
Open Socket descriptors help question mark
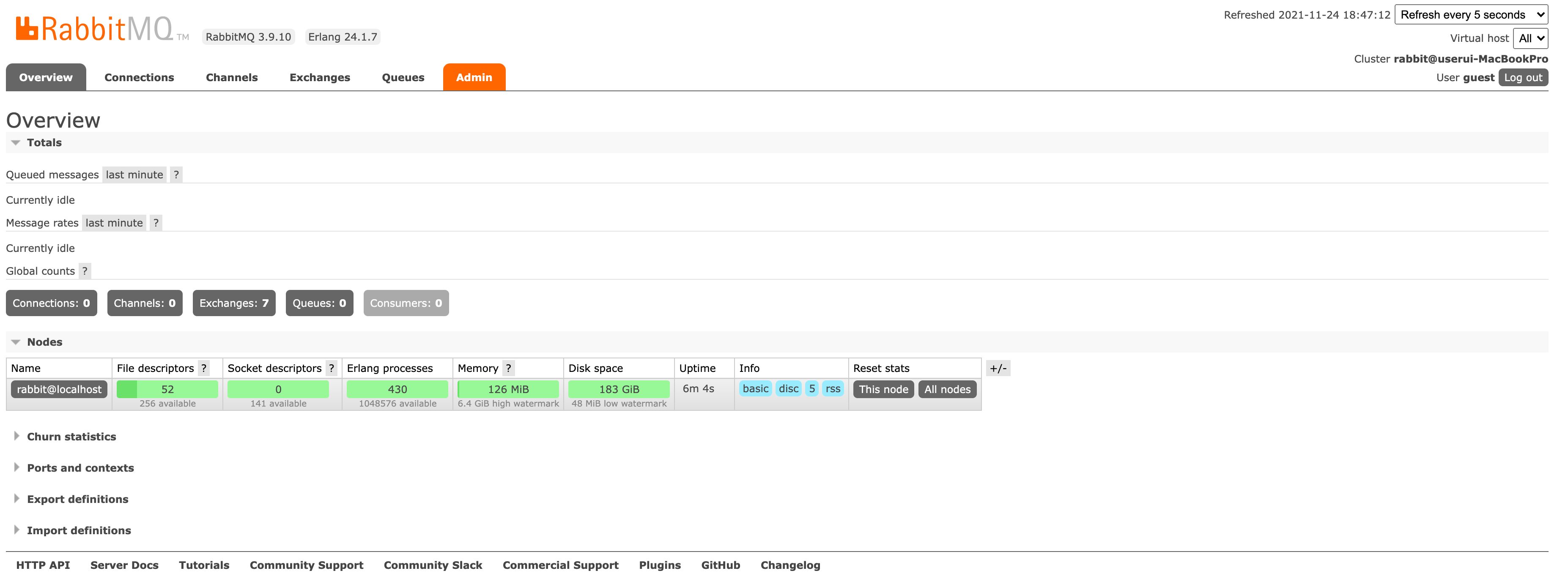click(x=331, y=368)
